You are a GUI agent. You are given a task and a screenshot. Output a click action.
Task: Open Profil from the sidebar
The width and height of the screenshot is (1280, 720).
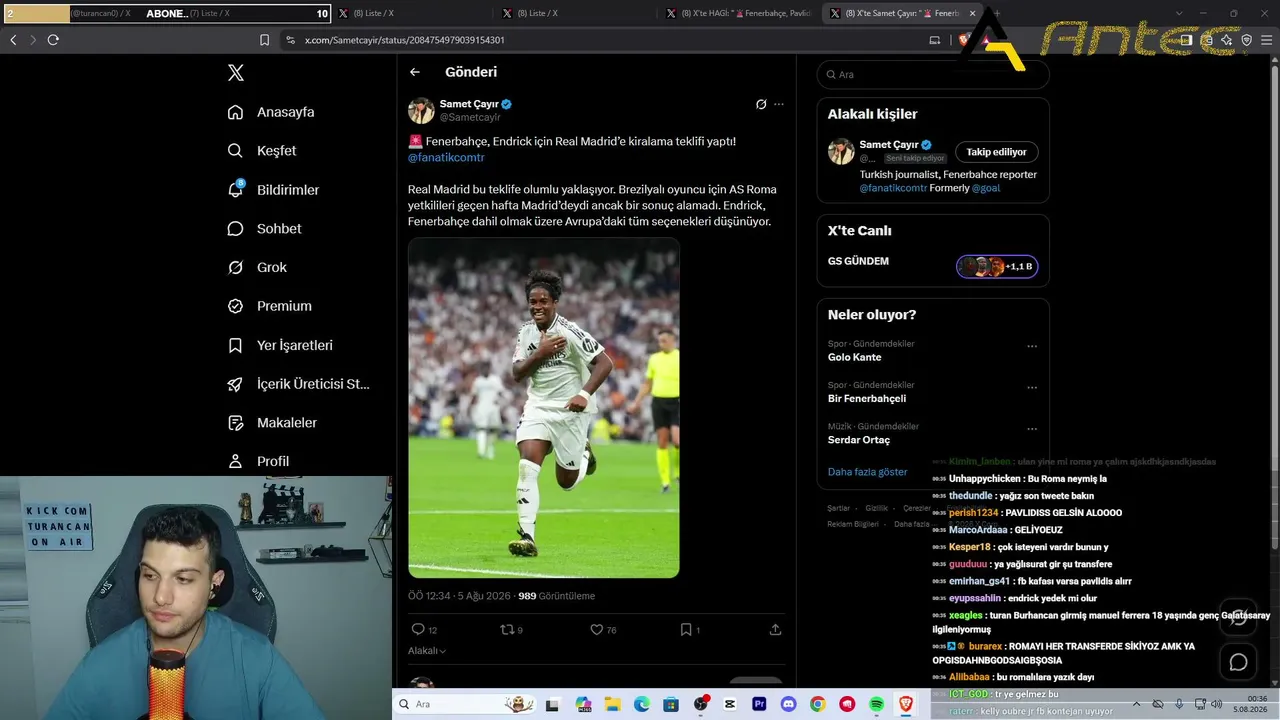pyautogui.click(x=258, y=461)
